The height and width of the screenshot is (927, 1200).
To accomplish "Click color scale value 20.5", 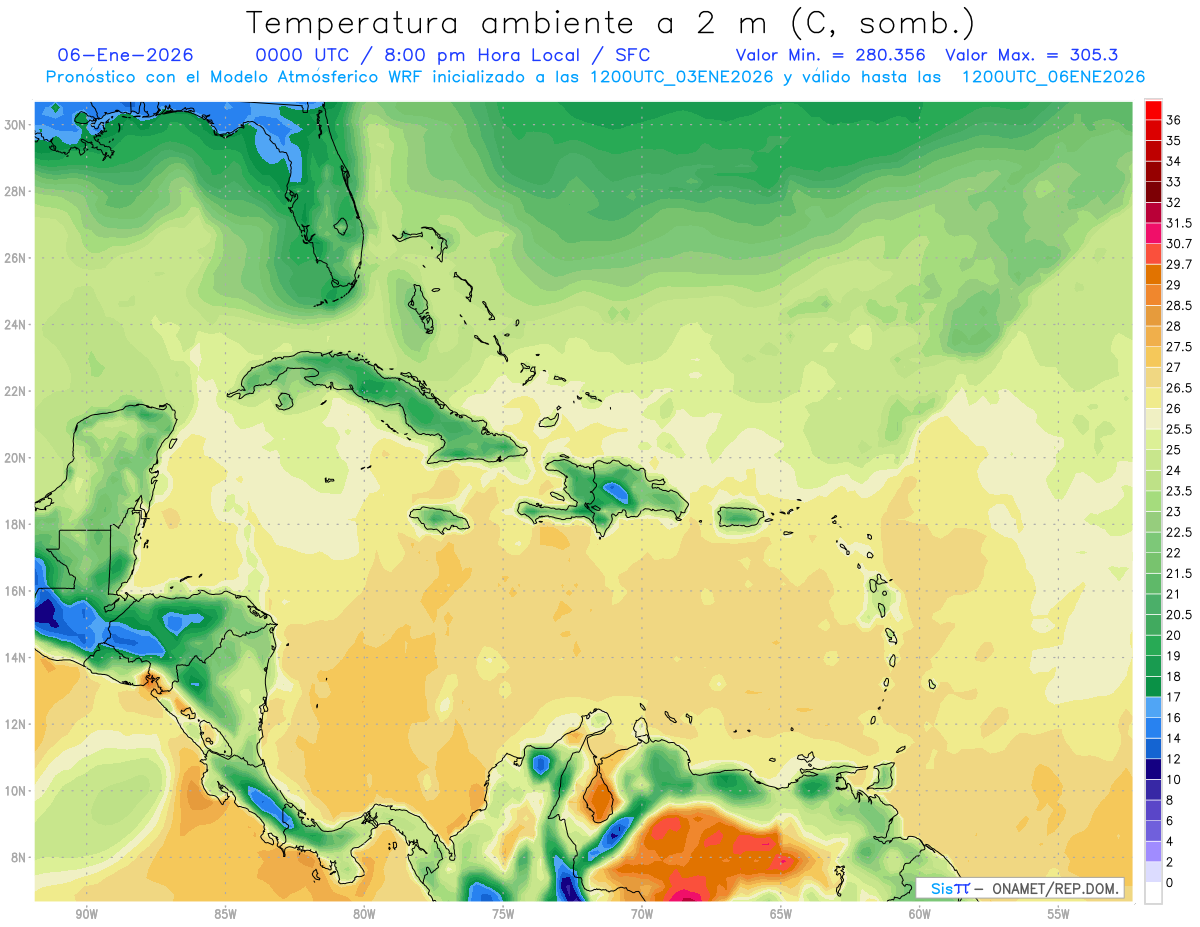I will tap(1179, 615).
